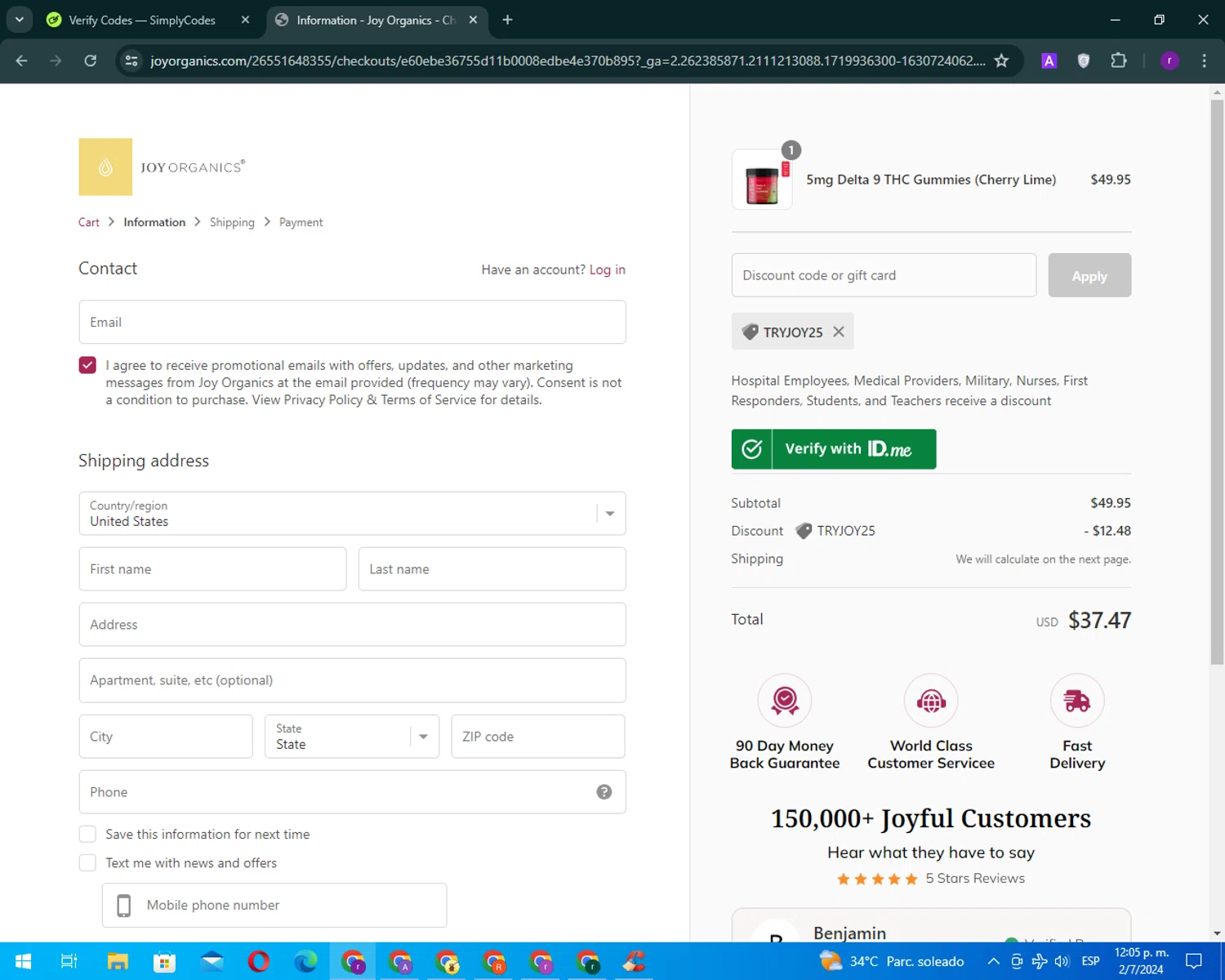The image size is (1225, 980).
Task: Open the State dropdown
Action: tap(352, 736)
